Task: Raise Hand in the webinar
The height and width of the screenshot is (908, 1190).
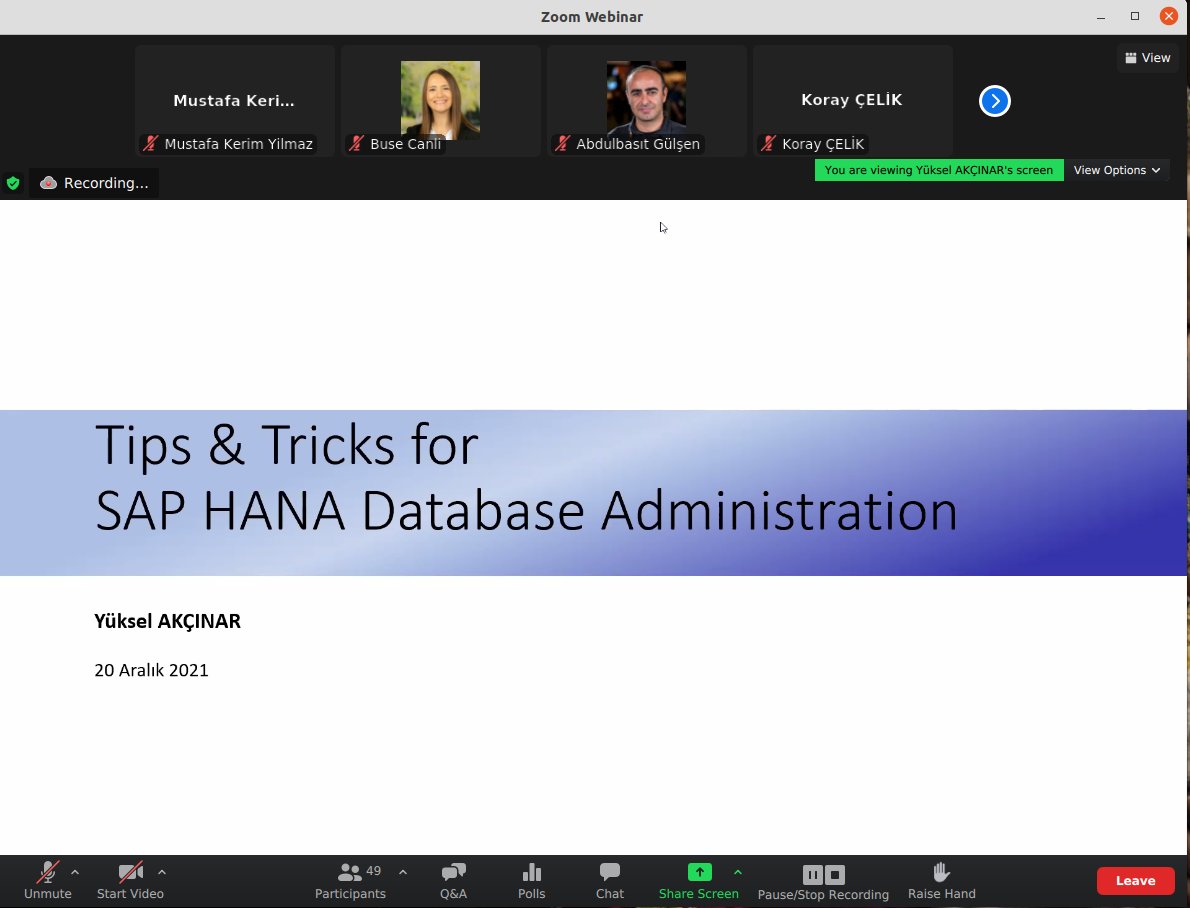Action: coord(942,881)
